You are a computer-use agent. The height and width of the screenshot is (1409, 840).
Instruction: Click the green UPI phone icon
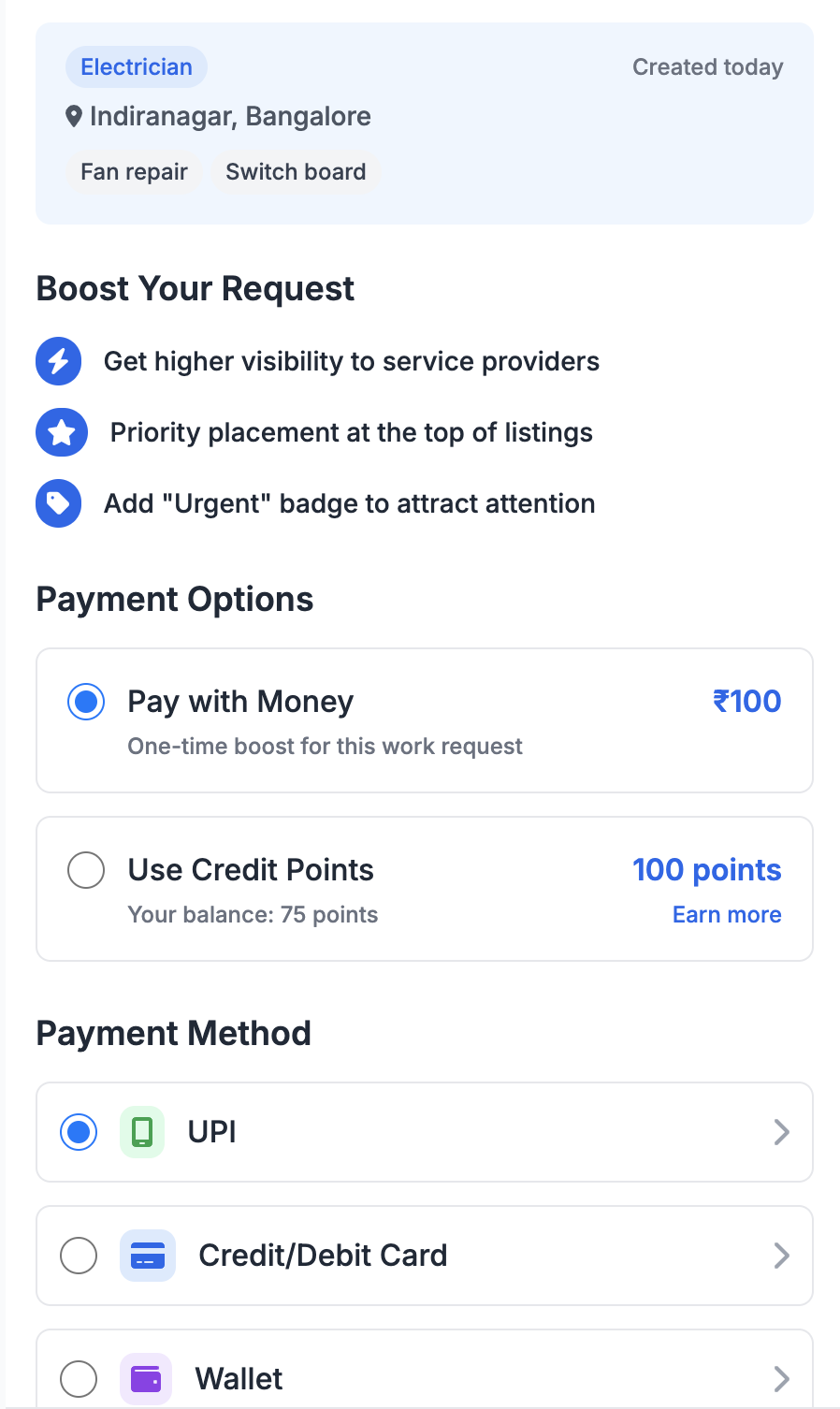click(142, 1132)
